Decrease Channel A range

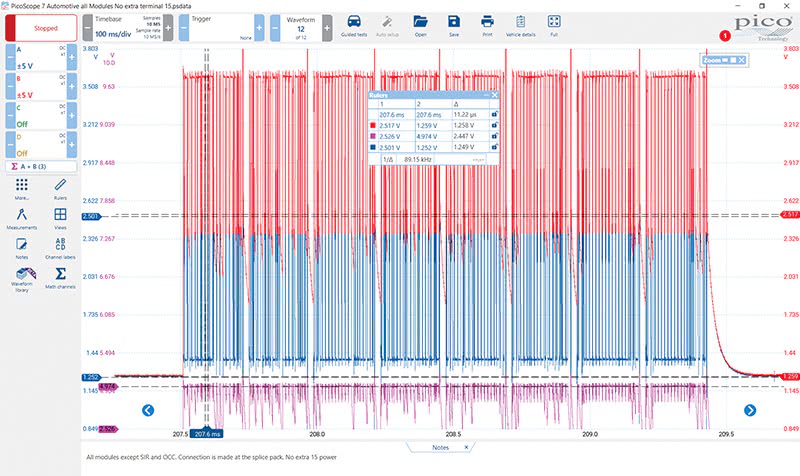click(x=10, y=57)
